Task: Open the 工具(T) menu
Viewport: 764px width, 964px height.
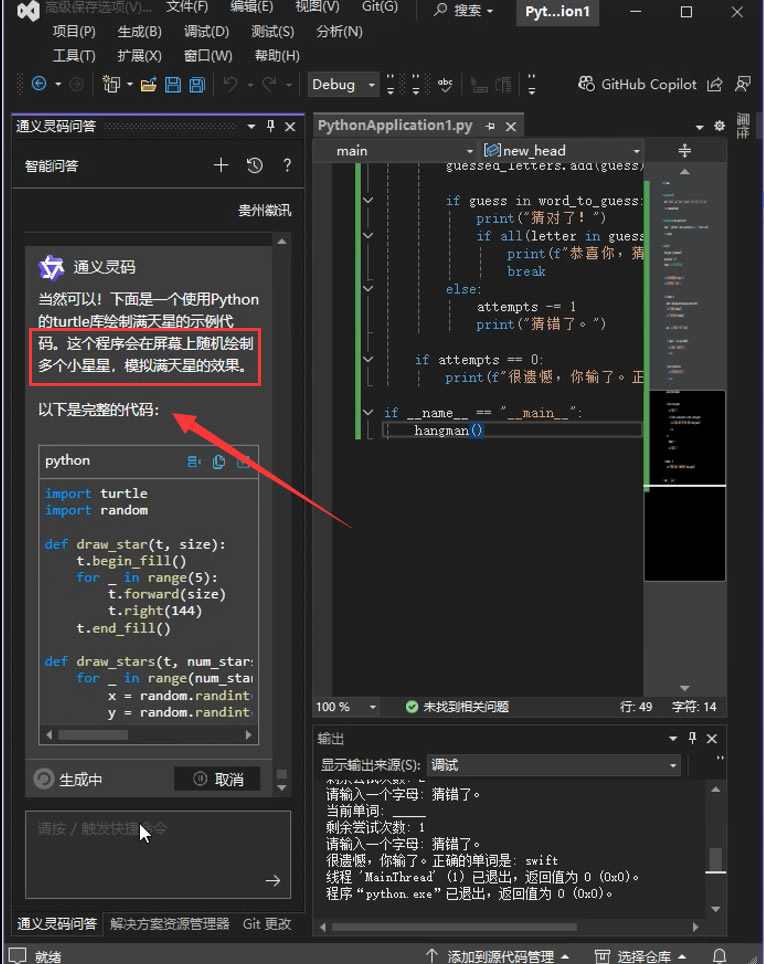Action: coord(74,56)
